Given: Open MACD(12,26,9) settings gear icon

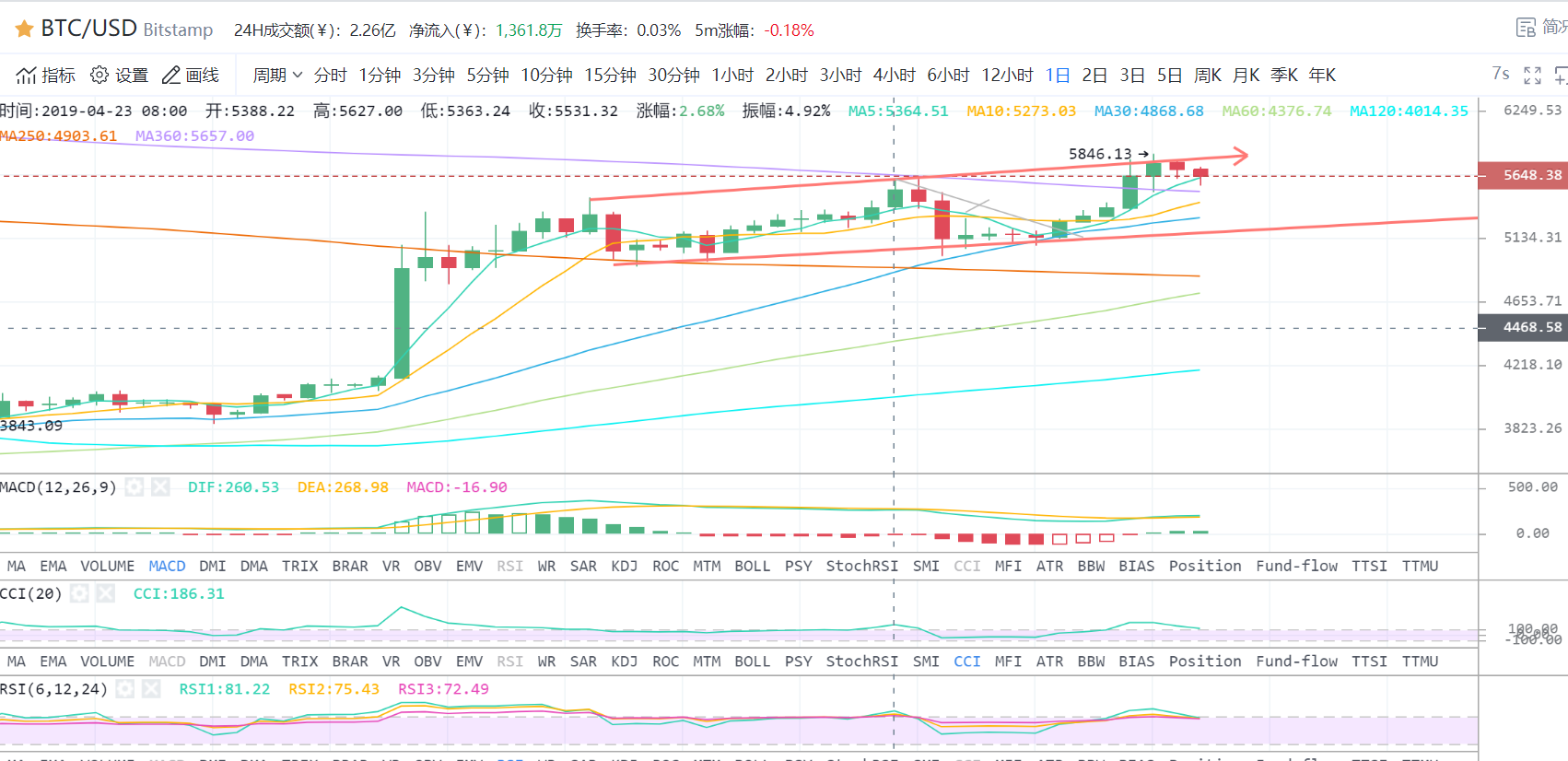Looking at the screenshot, I should tap(135, 486).
